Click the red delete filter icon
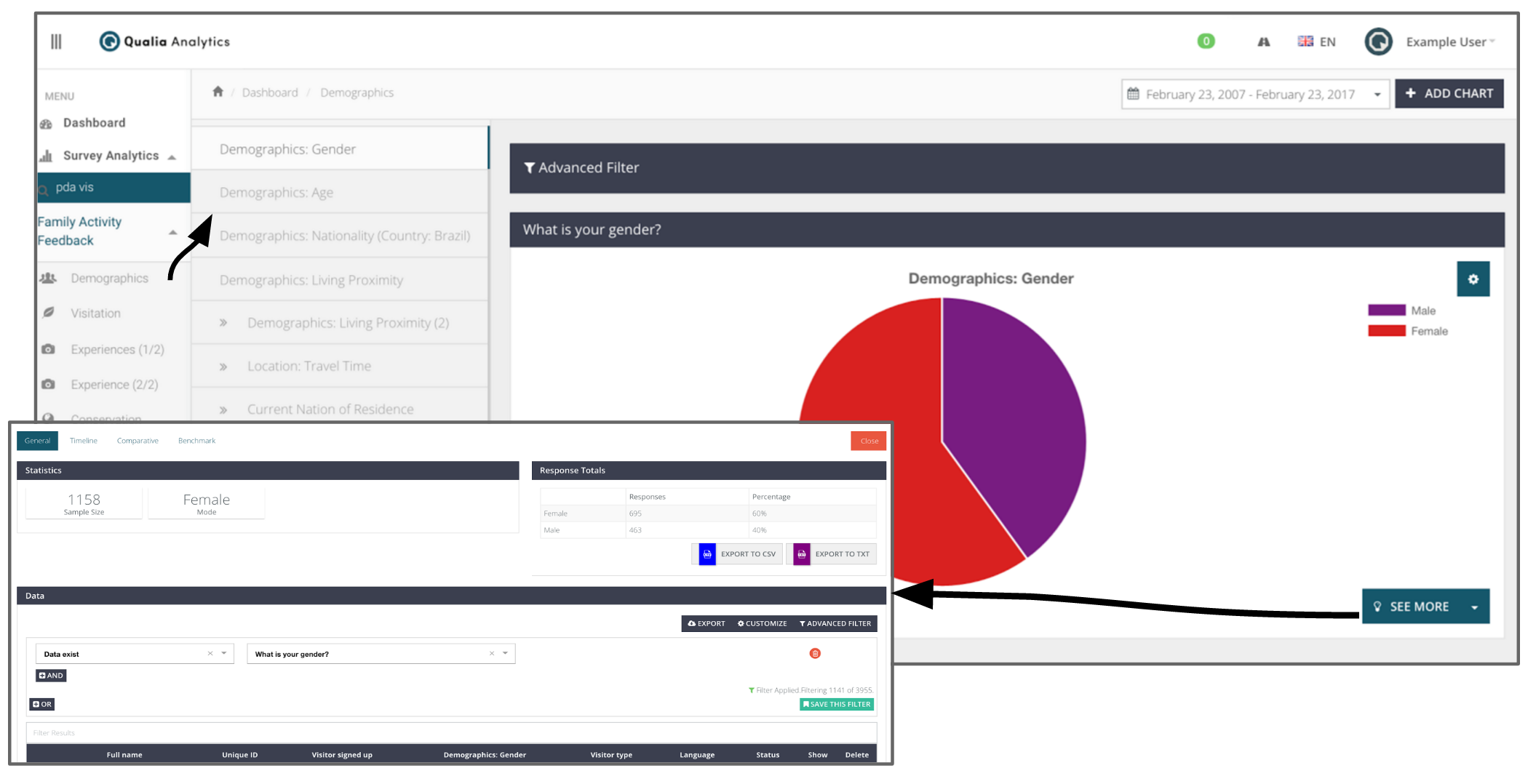This screenshot has height=784, width=1528. [815, 653]
